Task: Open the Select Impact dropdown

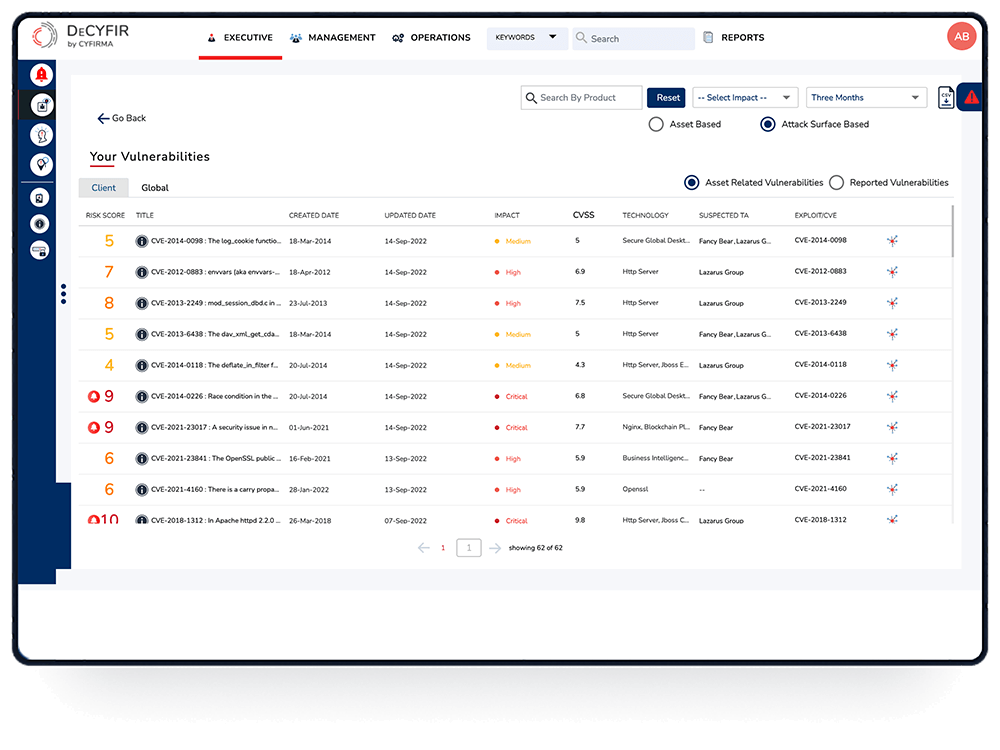Action: 745,98
